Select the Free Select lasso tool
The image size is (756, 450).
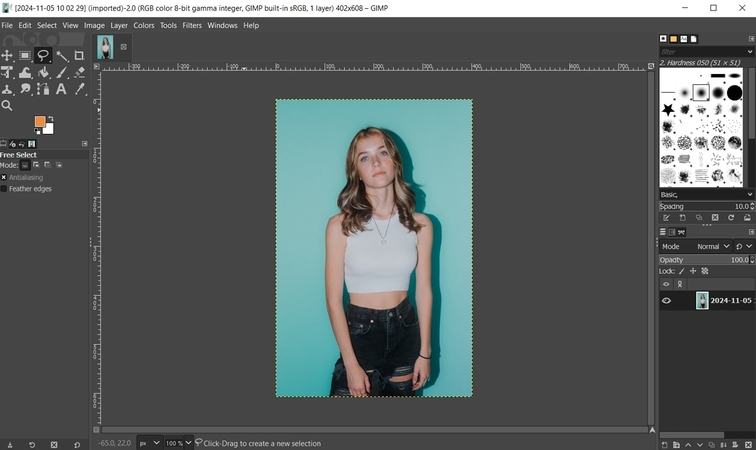click(43, 55)
